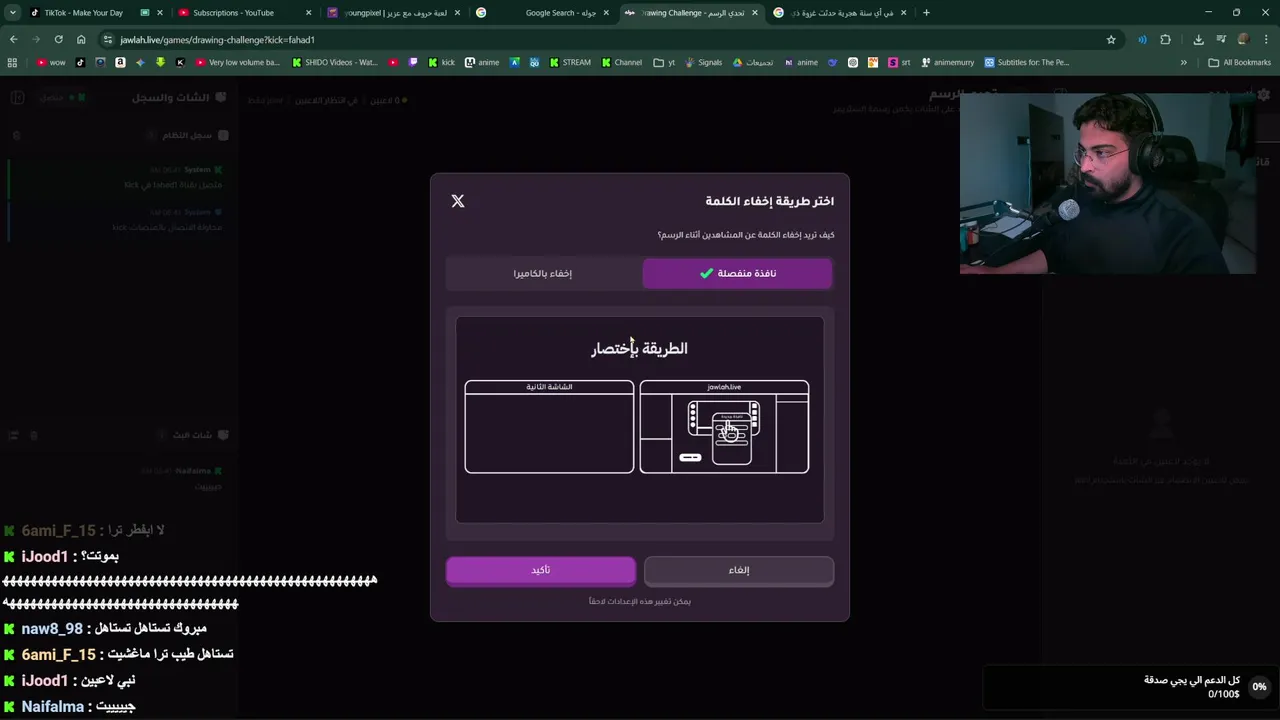1280x720 pixels.
Task: Click the 0% donation progress circle
Action: (1259, 687)
